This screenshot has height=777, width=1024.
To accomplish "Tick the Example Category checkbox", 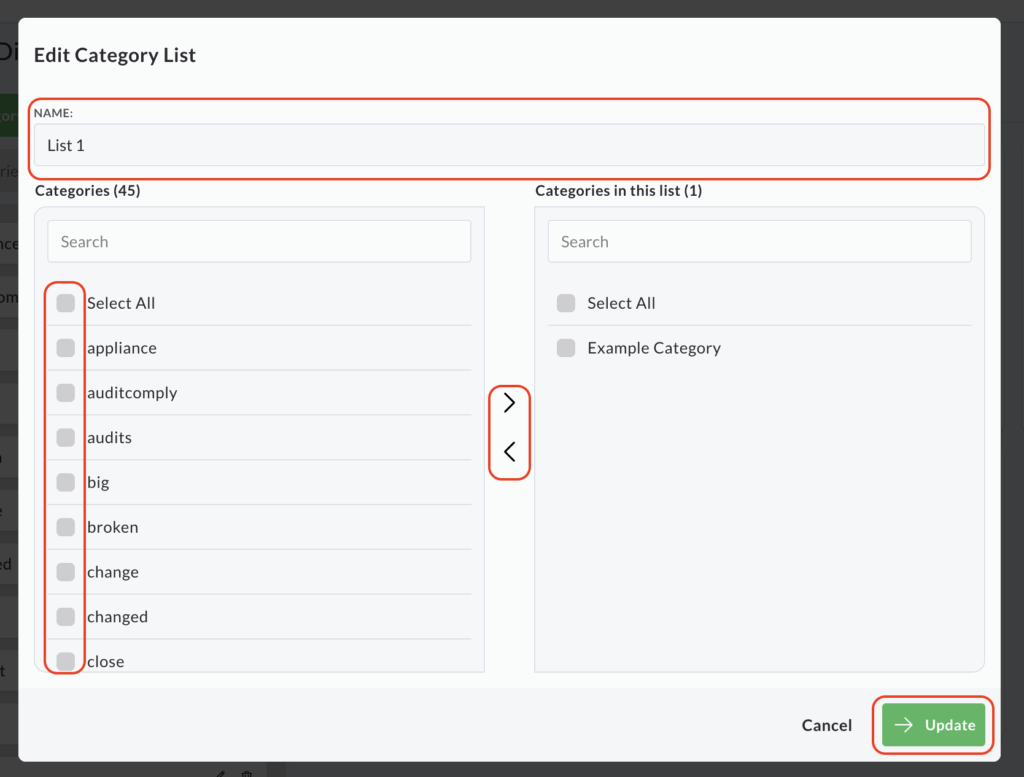I will pyautogui.click(x=566, y=348).
